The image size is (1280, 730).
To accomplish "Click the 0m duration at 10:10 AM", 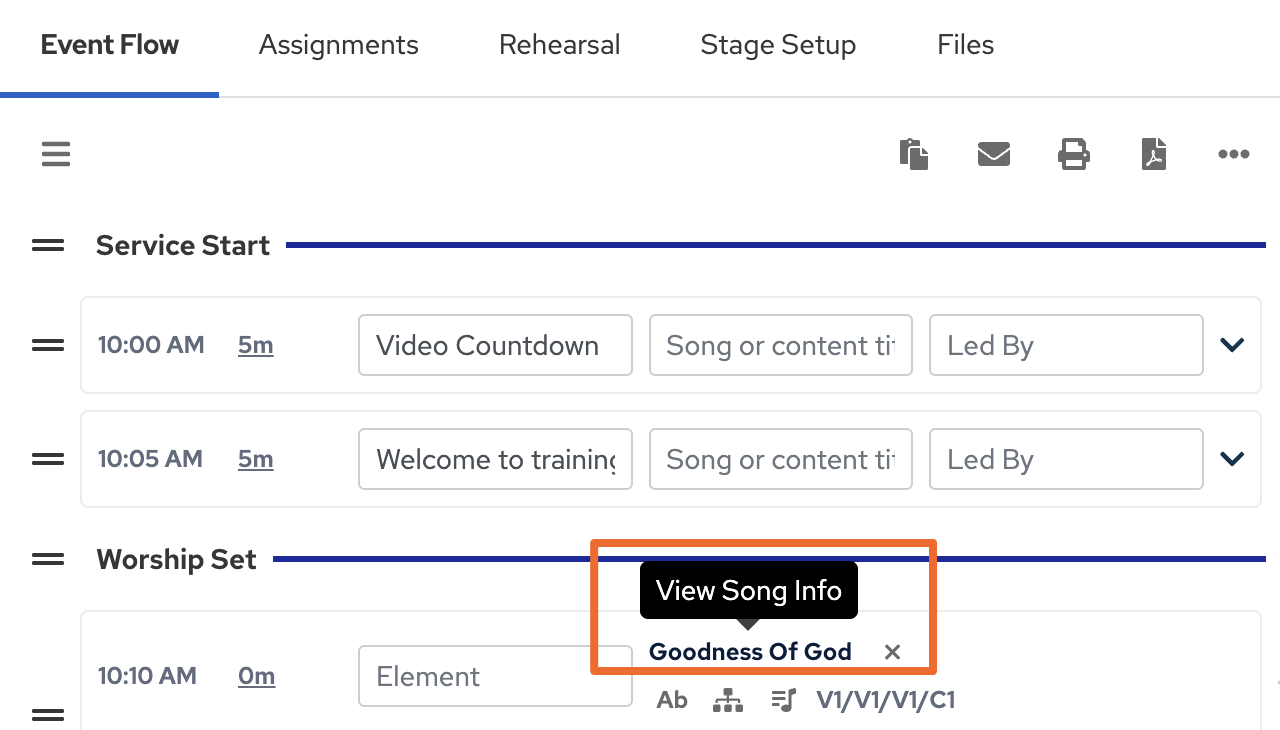I will pos(256,676).
